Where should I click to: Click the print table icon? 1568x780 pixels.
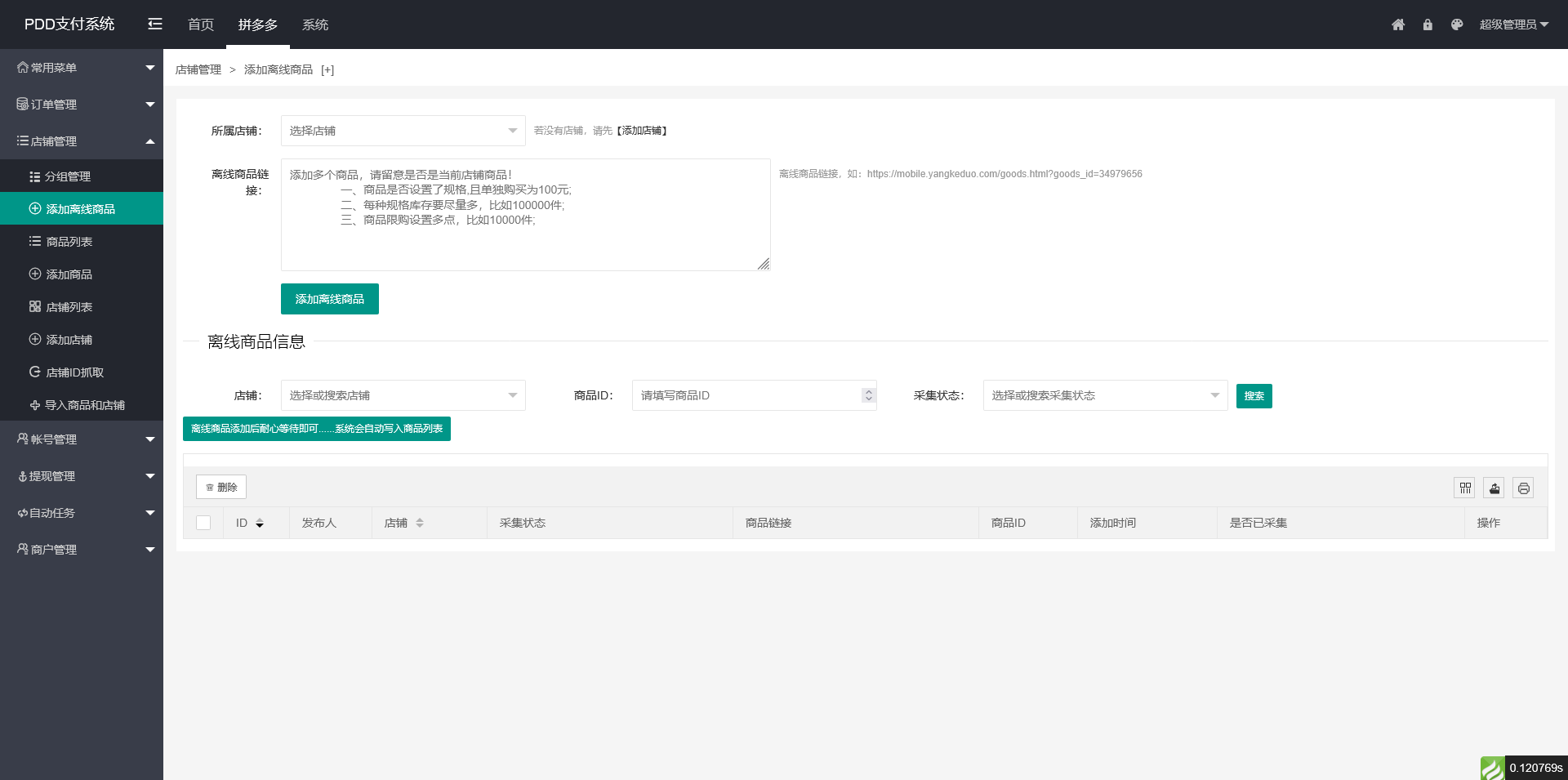coord(1524,488)
